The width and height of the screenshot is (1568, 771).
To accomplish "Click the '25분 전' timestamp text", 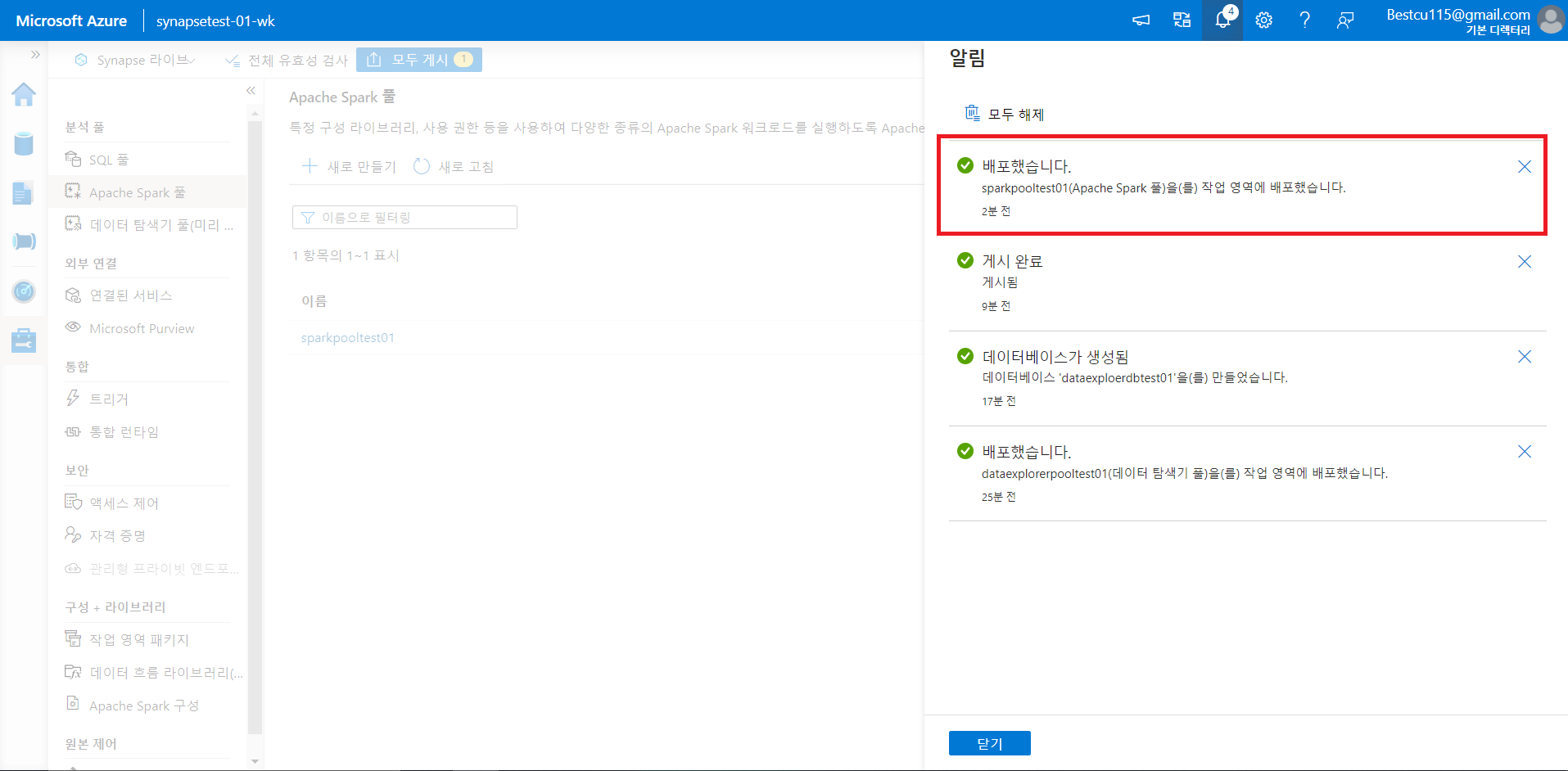I will point(999,497).
